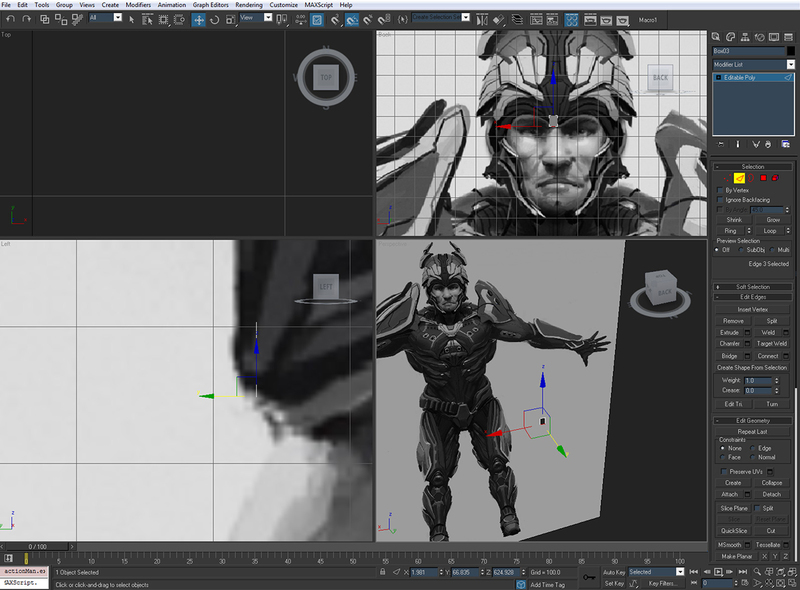The height and width of the screenshot is (590, 800).
Task: Expand the Editable Poly modifier entry
Action: [x=719, y=78]
